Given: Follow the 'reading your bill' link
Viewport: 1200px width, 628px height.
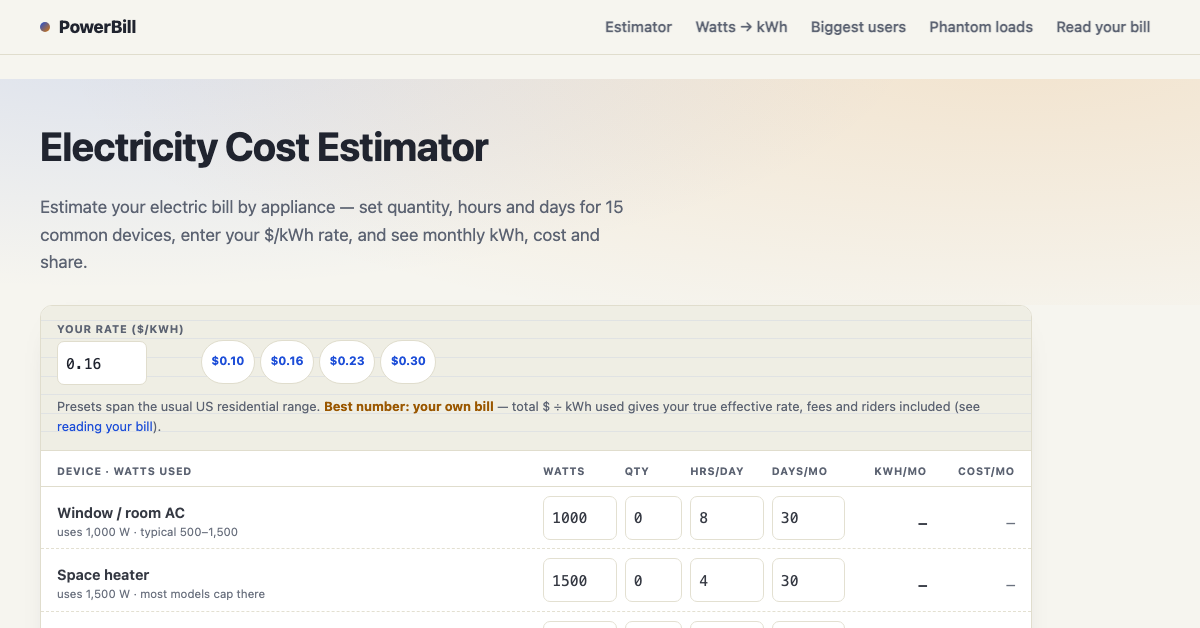Looking at the screenshot, I should coord(107,427).
